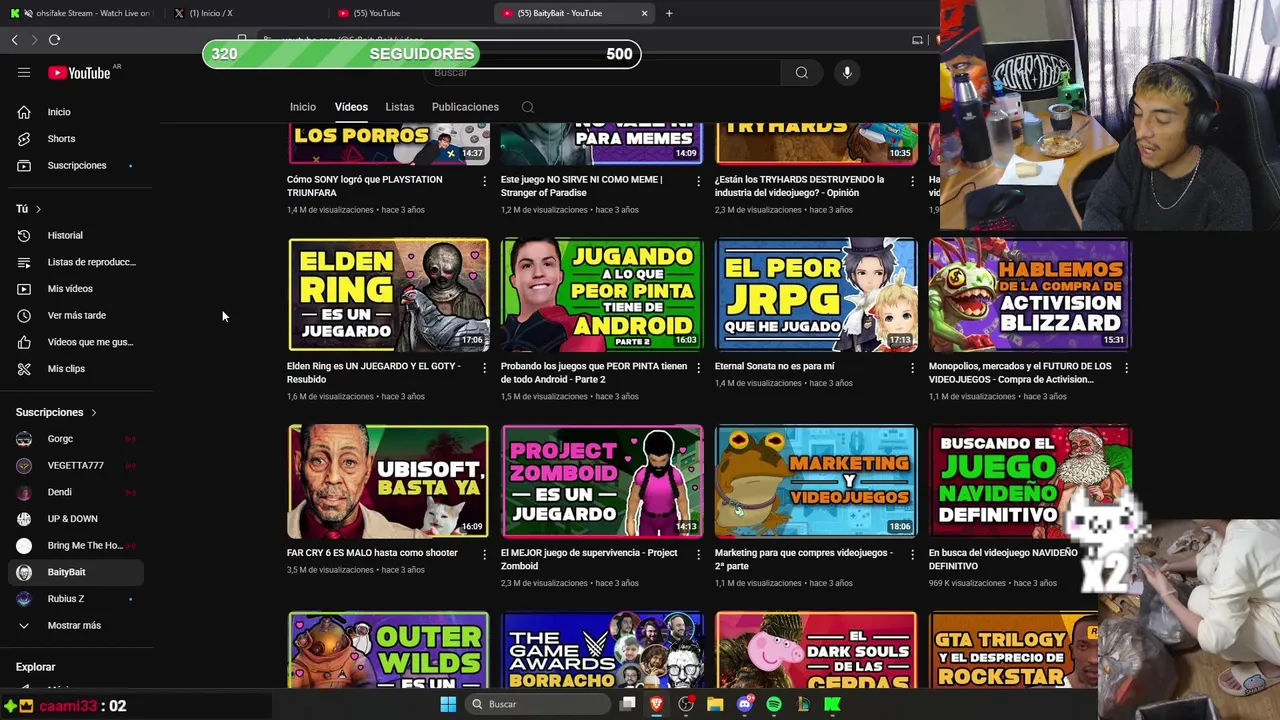Select the Vídeos channel tab
This screenshot has width=1280, height=720.
point(351,107)
